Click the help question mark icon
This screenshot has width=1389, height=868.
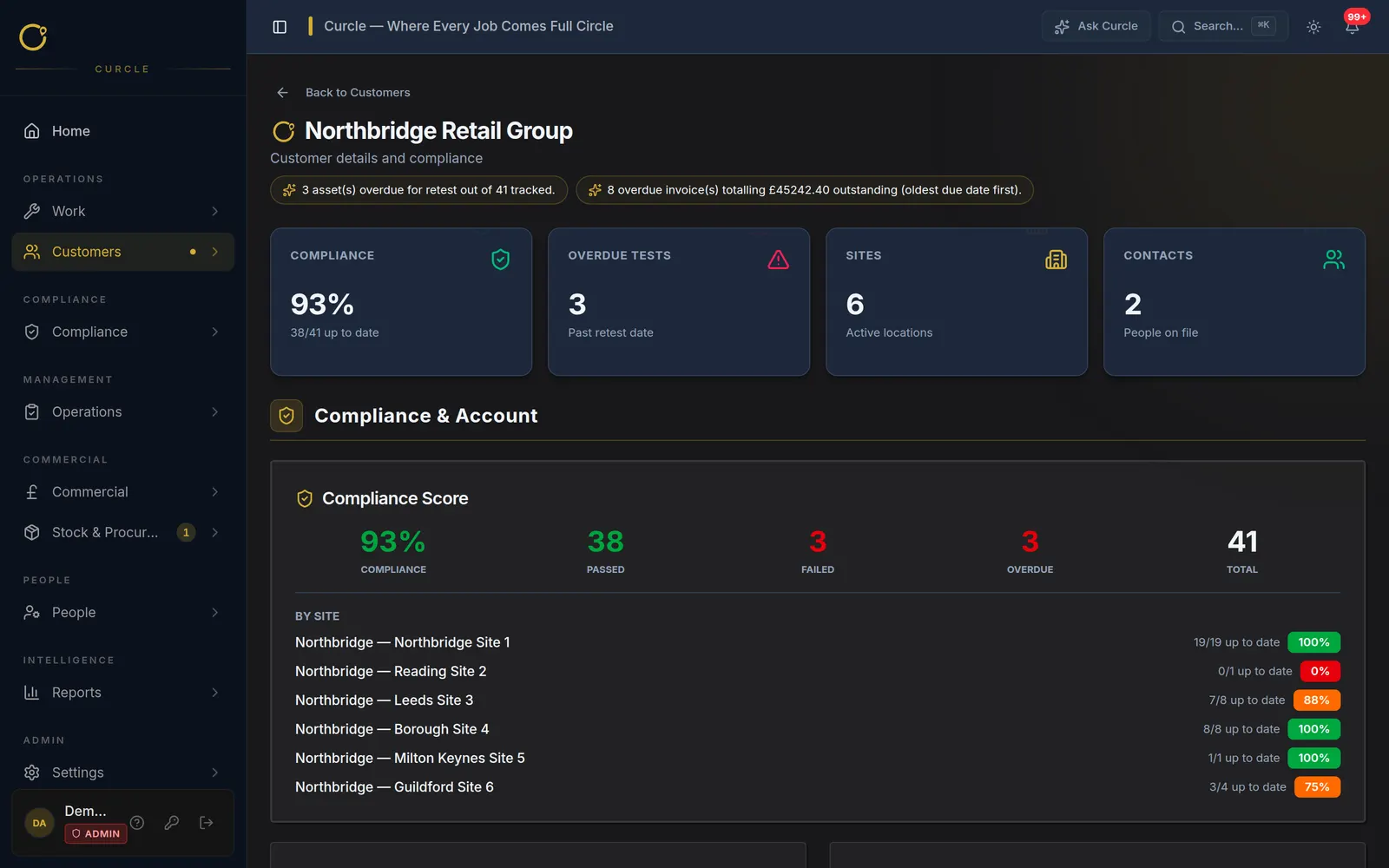[137, 822]
